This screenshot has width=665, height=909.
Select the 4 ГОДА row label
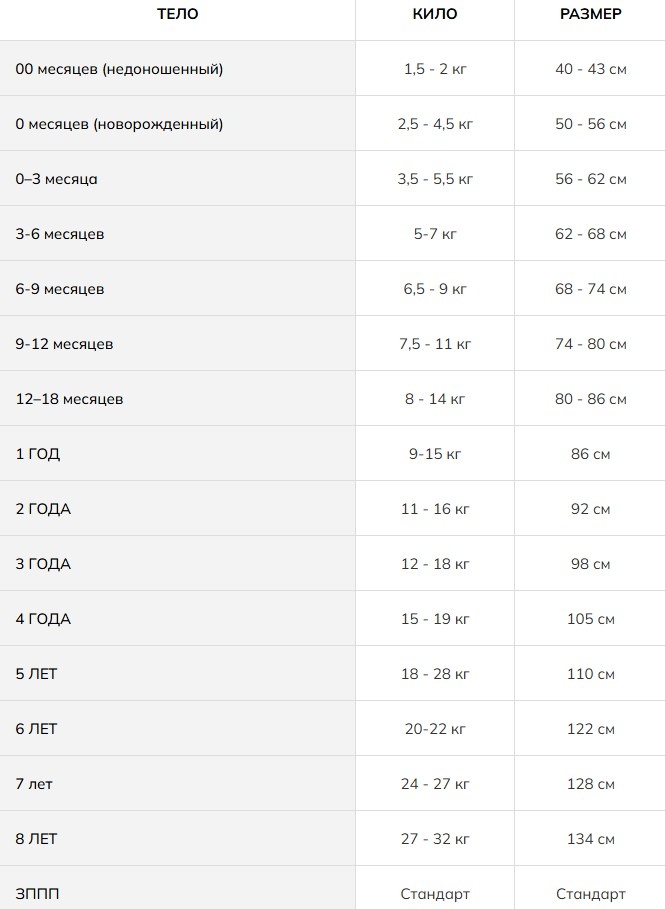click(x=43, y=619)
